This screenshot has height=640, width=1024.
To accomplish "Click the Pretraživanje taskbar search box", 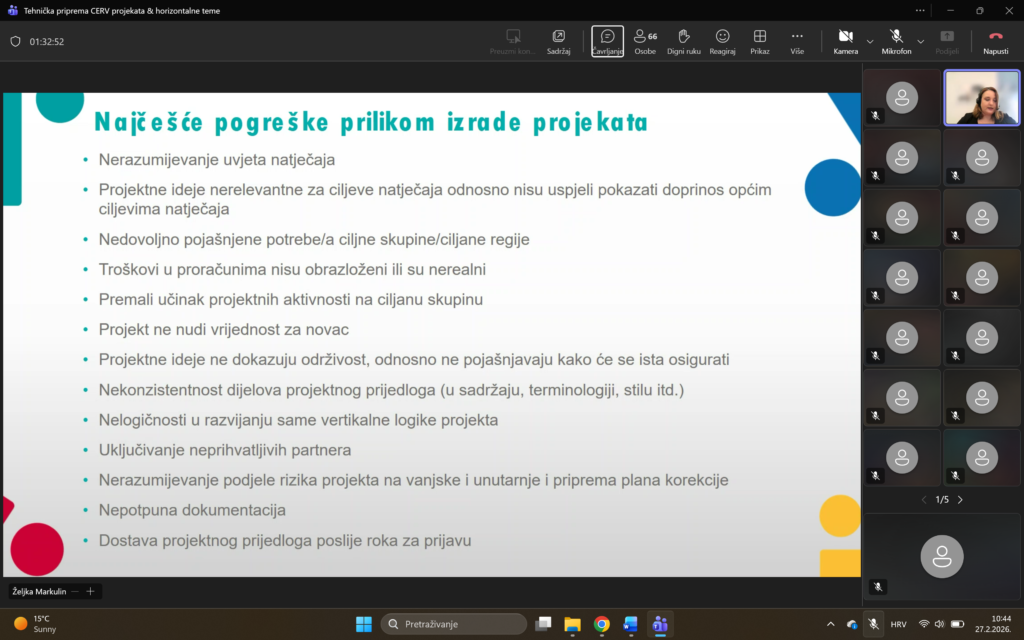I will click(x=454, y=624).
